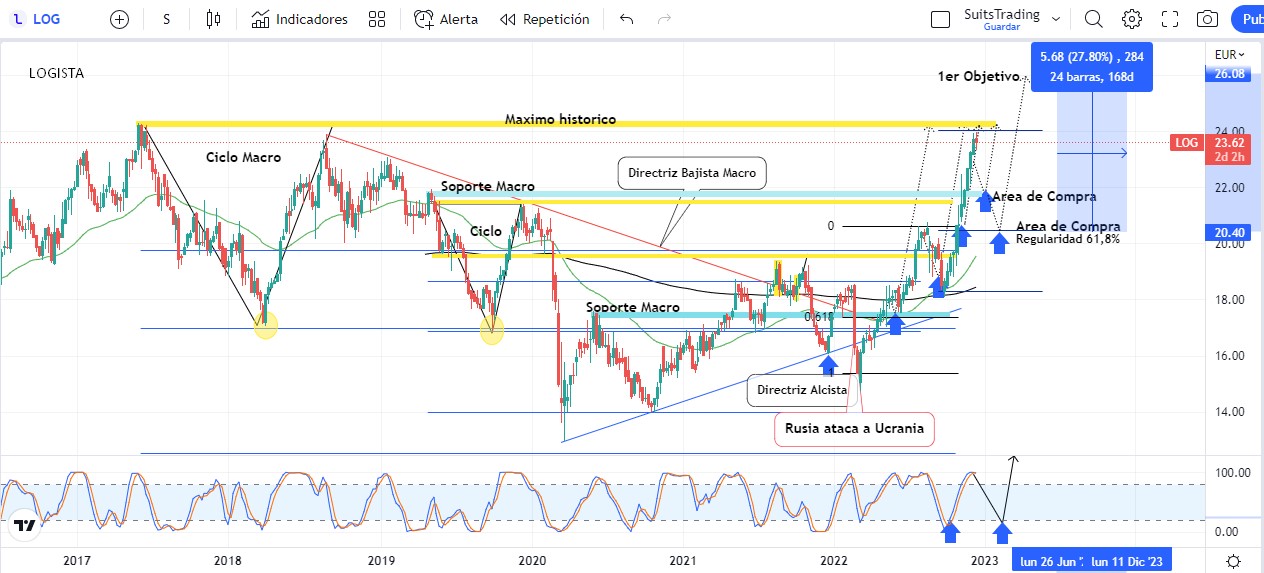The height and width of the screenshot is (573, 1264).
Task: Select the yellow Maximo historico line
Action: click(x=400, y=125)
